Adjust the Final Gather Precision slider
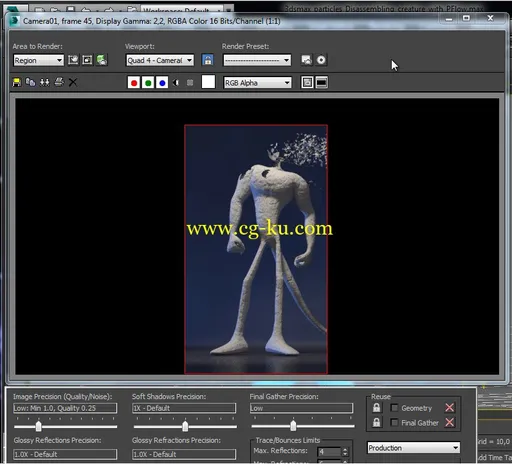 coord(293,426)
